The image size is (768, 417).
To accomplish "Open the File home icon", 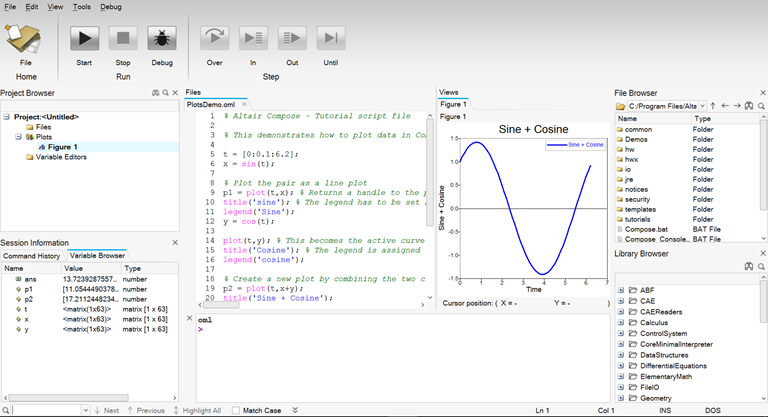I will click(x=26, y=39).
